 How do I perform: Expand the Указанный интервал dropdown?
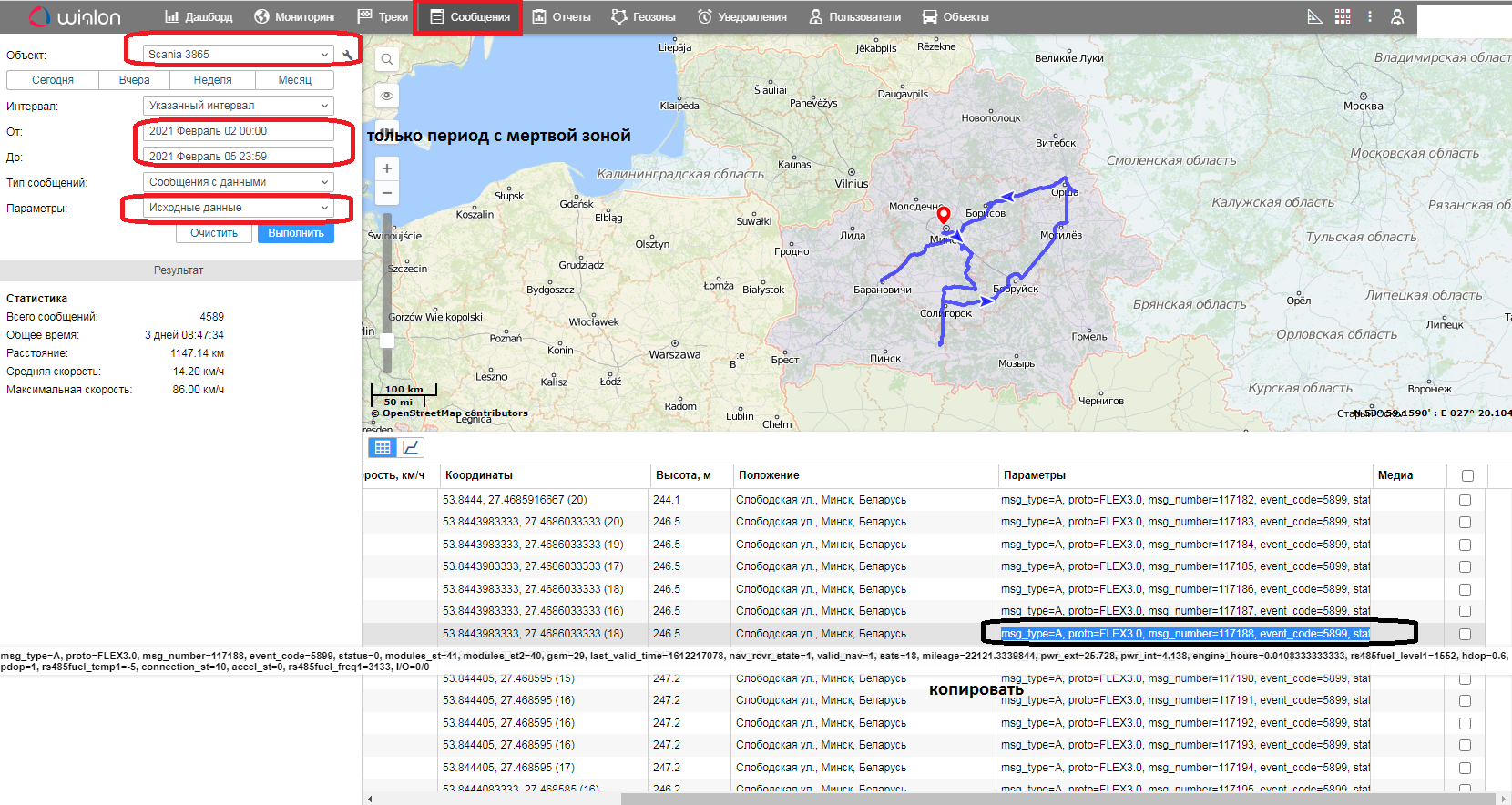[239, 106]
